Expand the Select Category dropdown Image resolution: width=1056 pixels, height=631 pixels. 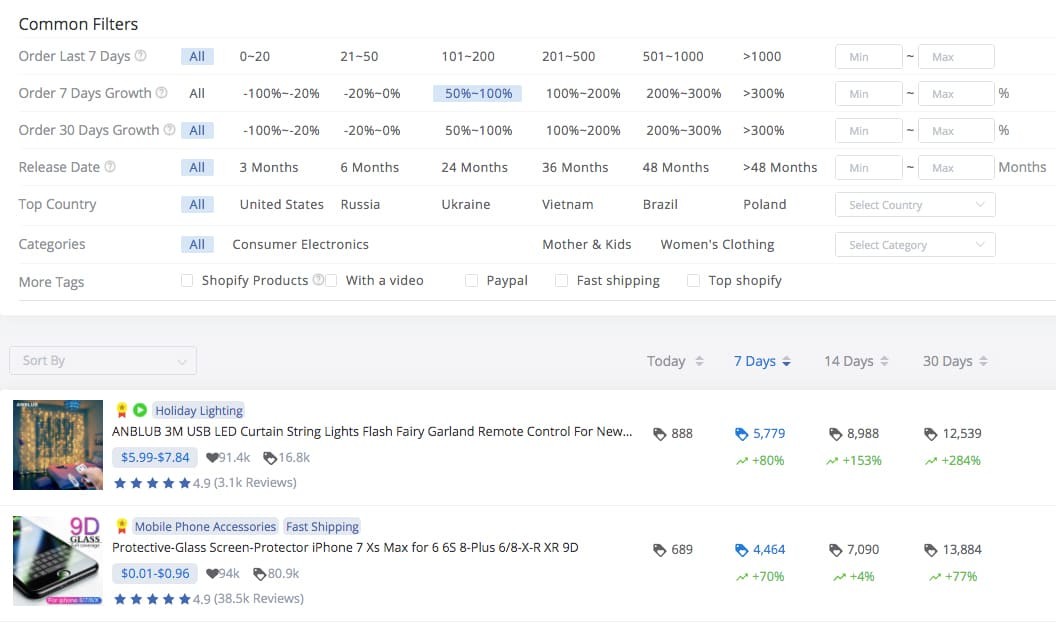coord(915,244)
